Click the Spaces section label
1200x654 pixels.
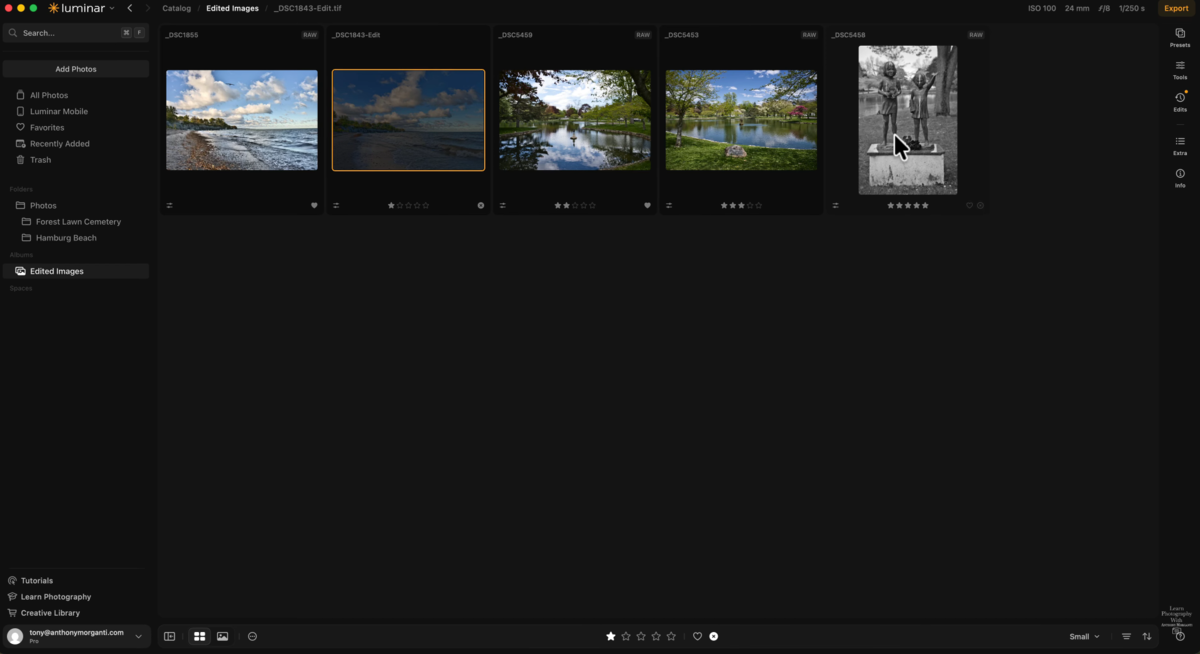[x=21, y=288]
